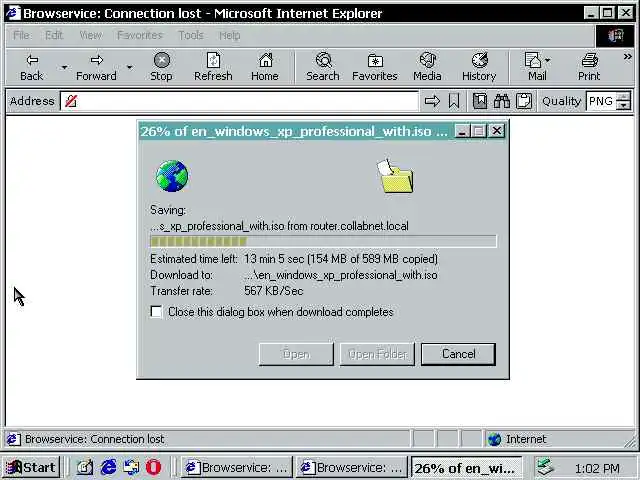Launch Opera from the quick launch
640x480 pixels.
153,467
